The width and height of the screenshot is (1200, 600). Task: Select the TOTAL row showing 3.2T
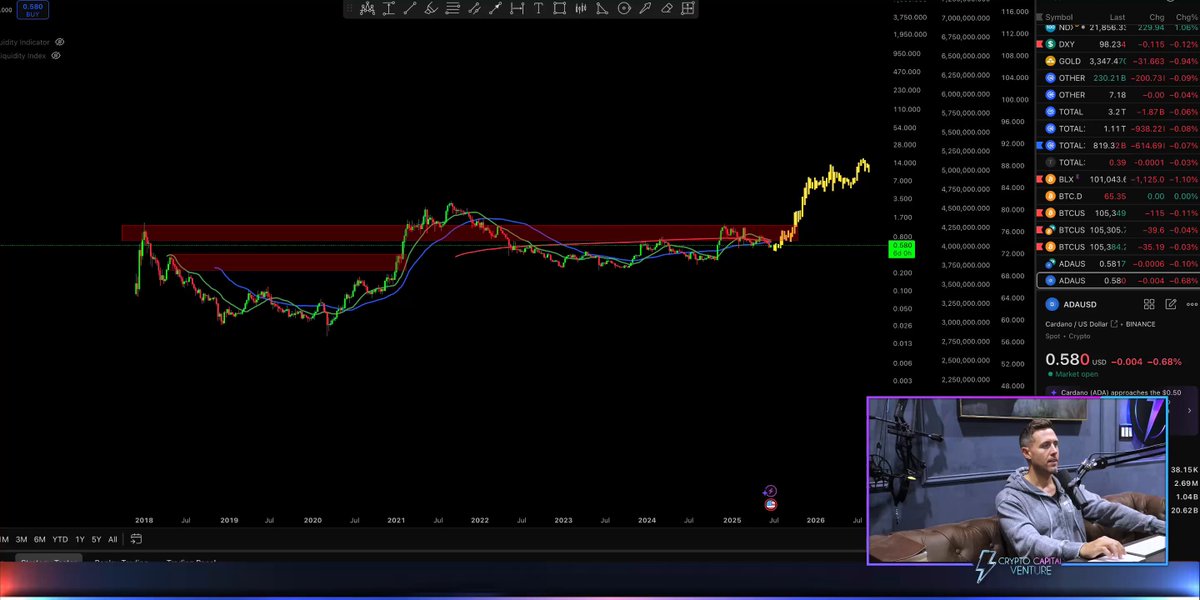pos(1118,112)
